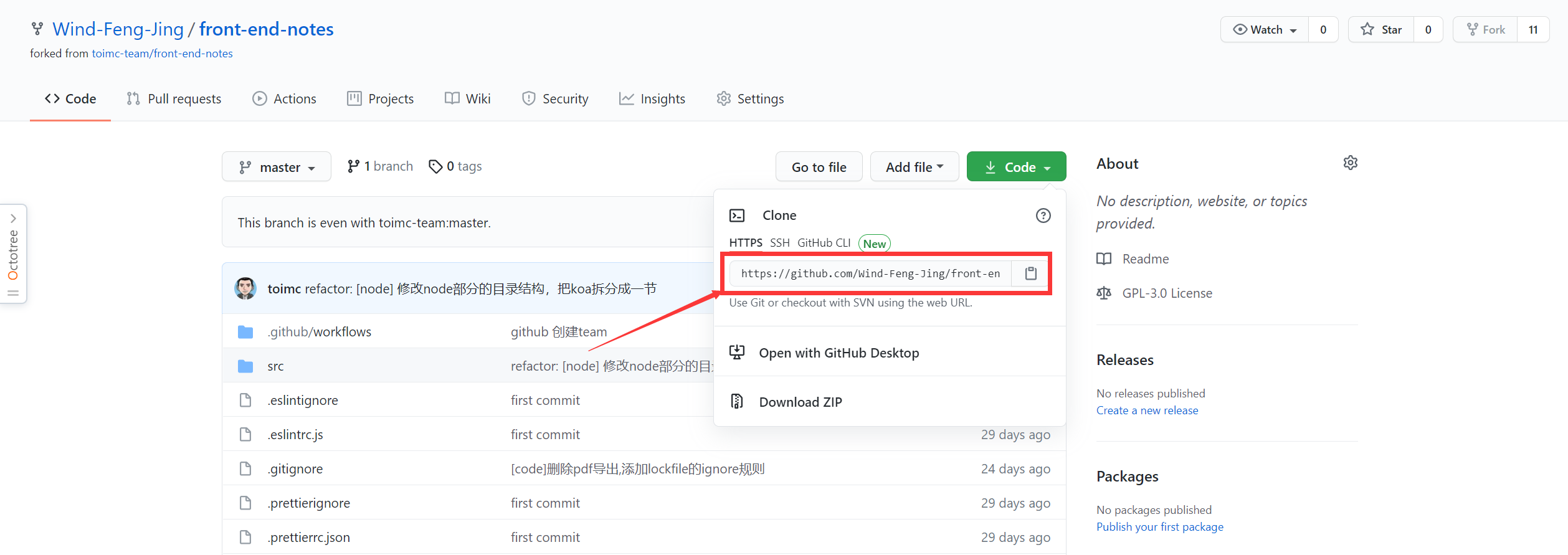Click the About section gear icon
The height and width of the screenshot is (555, 1568).
tap(1351, 163)
